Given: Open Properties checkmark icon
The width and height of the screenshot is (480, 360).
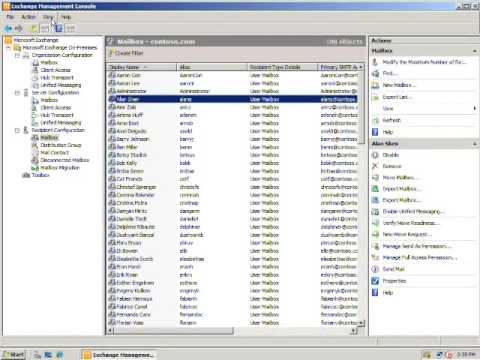Looking at the screenshot, I should coord(375,281).
